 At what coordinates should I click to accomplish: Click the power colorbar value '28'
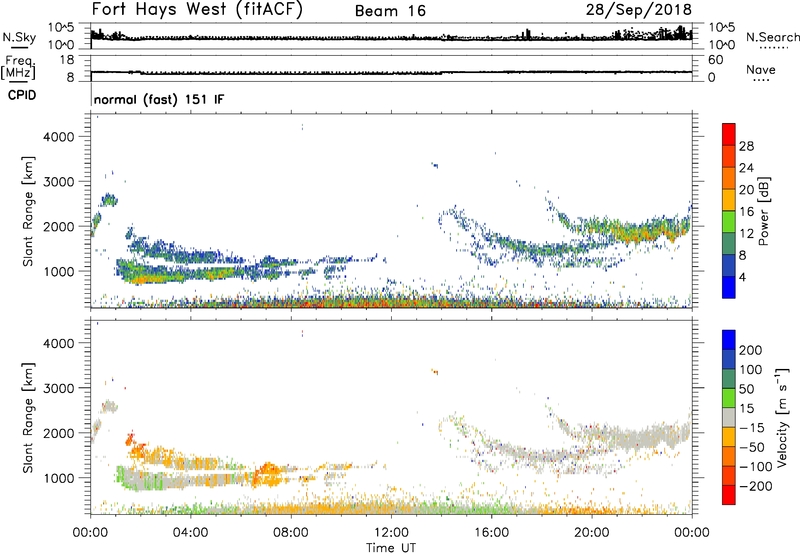point(746,146)
